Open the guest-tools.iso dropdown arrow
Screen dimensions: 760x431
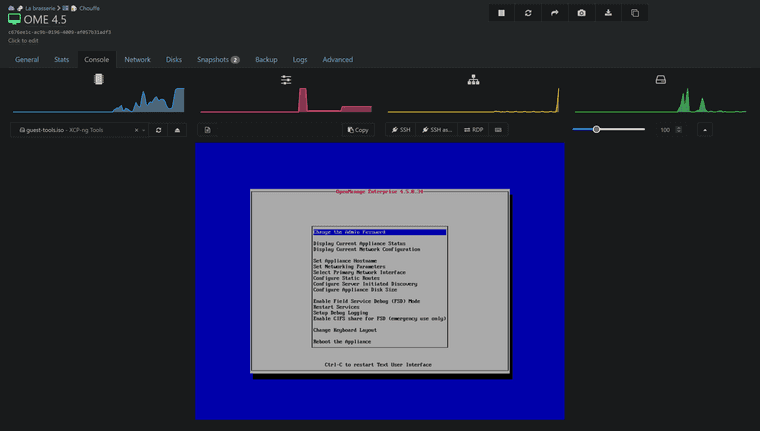point(144,130)
